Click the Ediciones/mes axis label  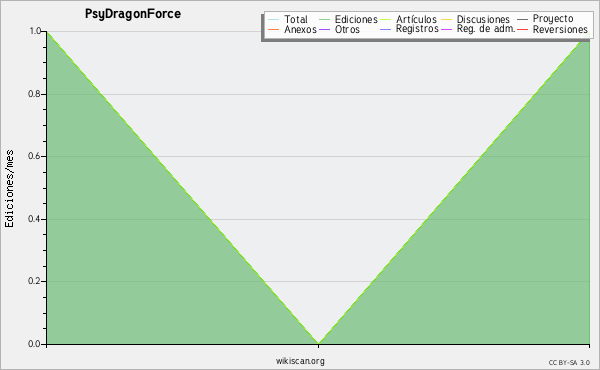pyautogui.click(x=9, y=189)
